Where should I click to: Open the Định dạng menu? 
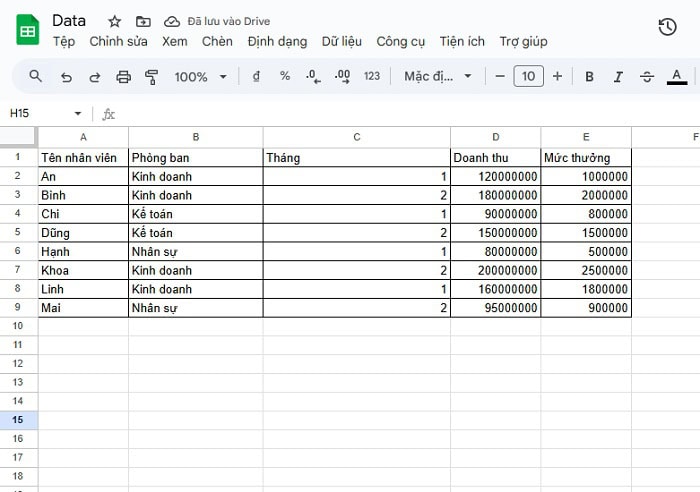pyautogui.click(x=277, y=41)
